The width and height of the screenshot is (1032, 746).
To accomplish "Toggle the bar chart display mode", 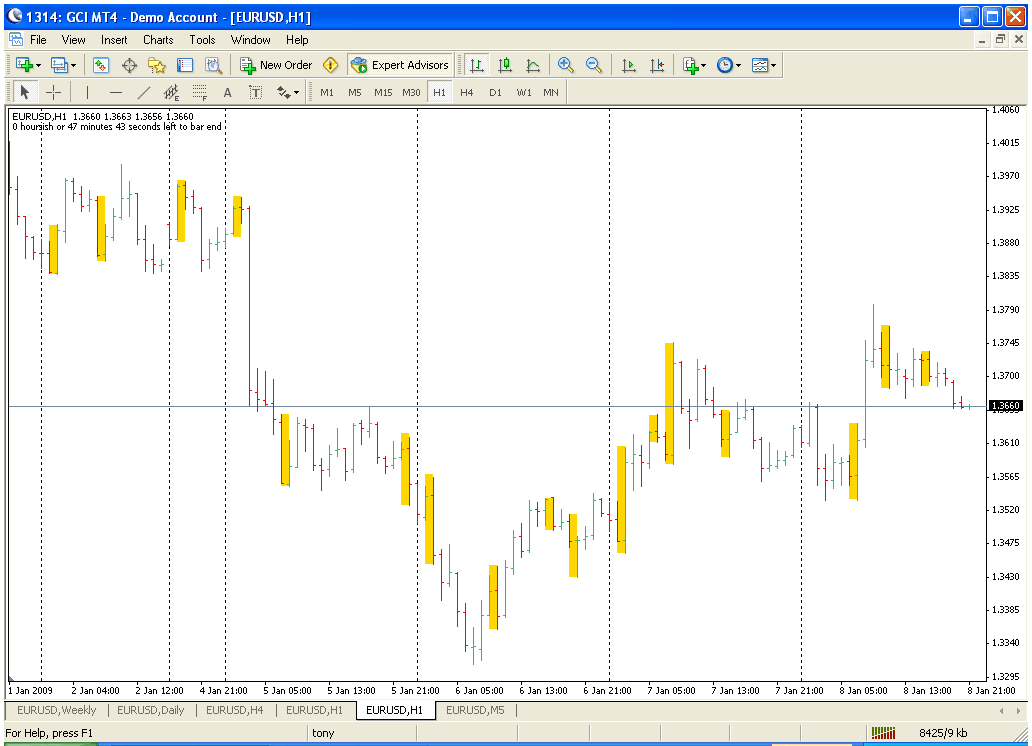I will (477, 65).
